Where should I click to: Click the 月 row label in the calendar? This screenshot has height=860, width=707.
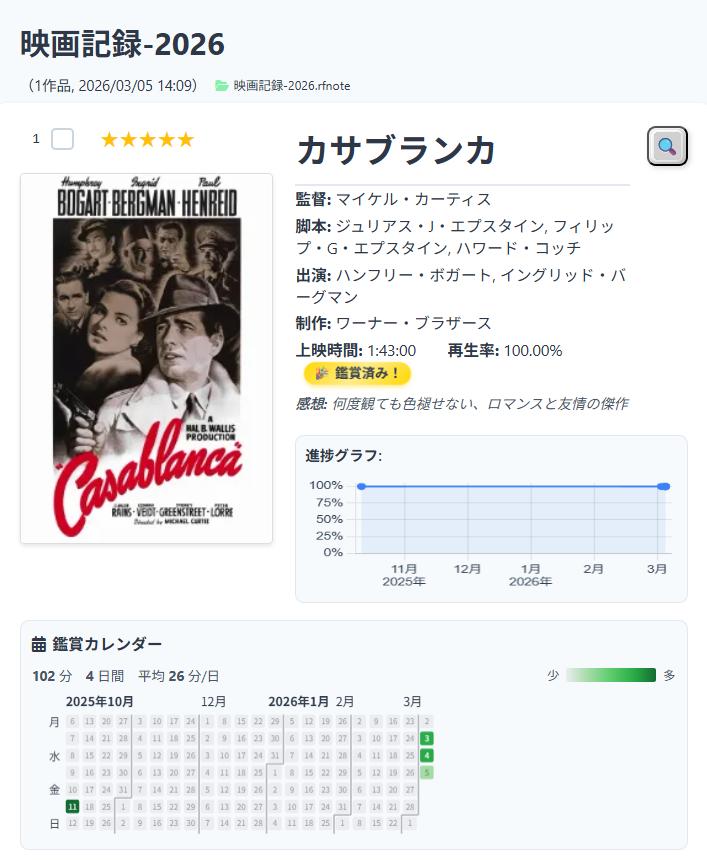pos(55,721)
